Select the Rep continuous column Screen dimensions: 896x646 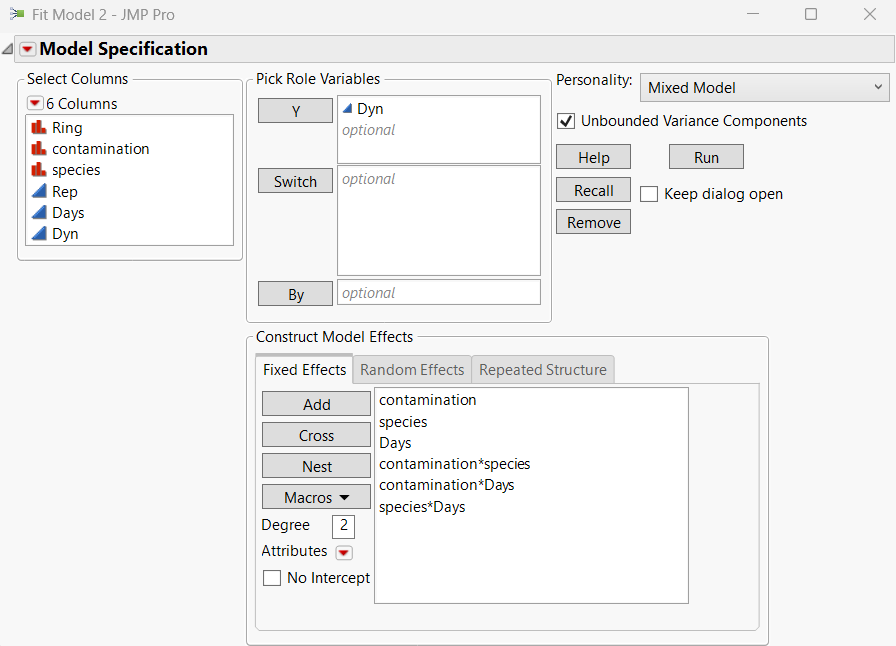pyautogui.click(x=64, y=192)
